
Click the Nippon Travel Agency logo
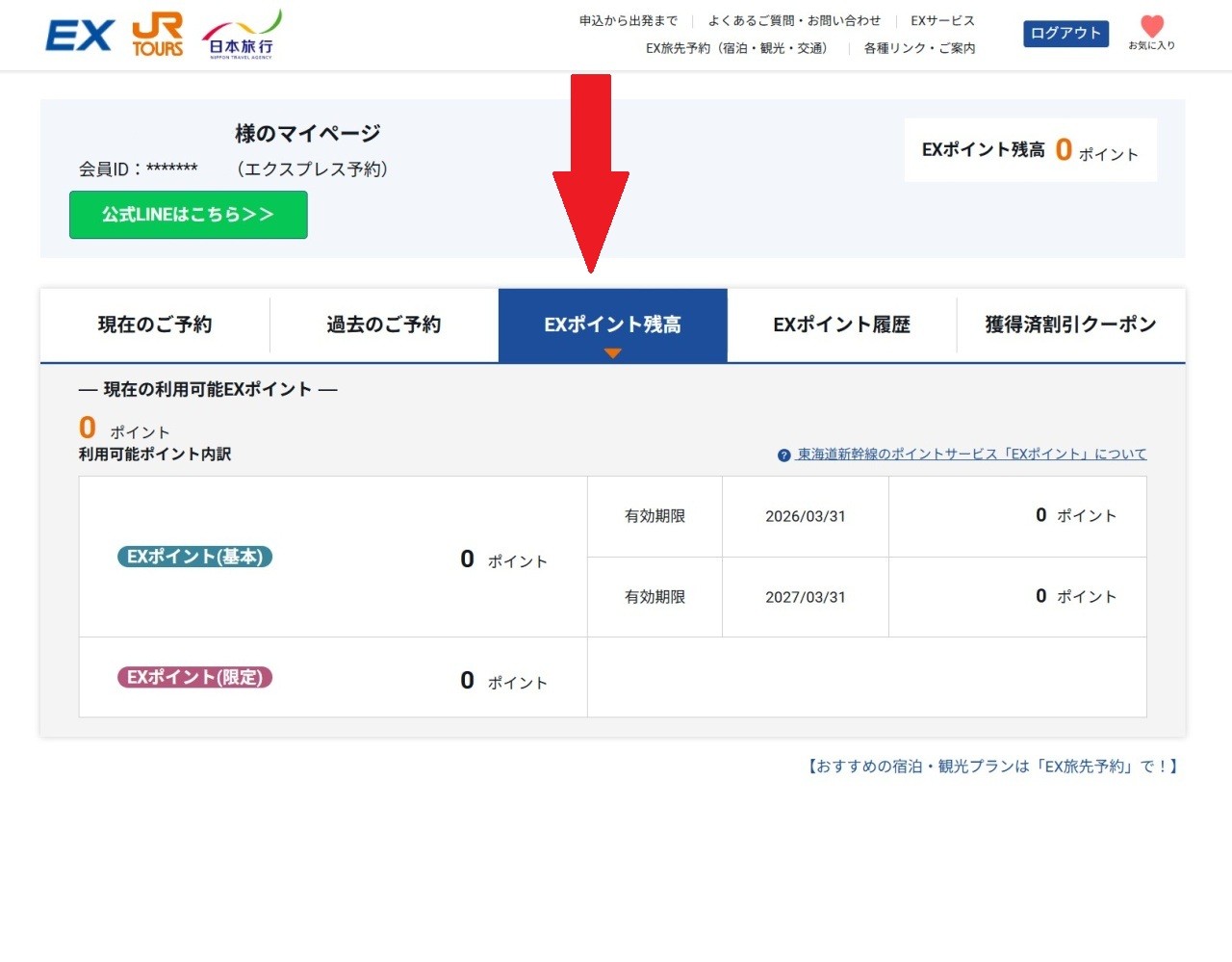tap(242, 37)
